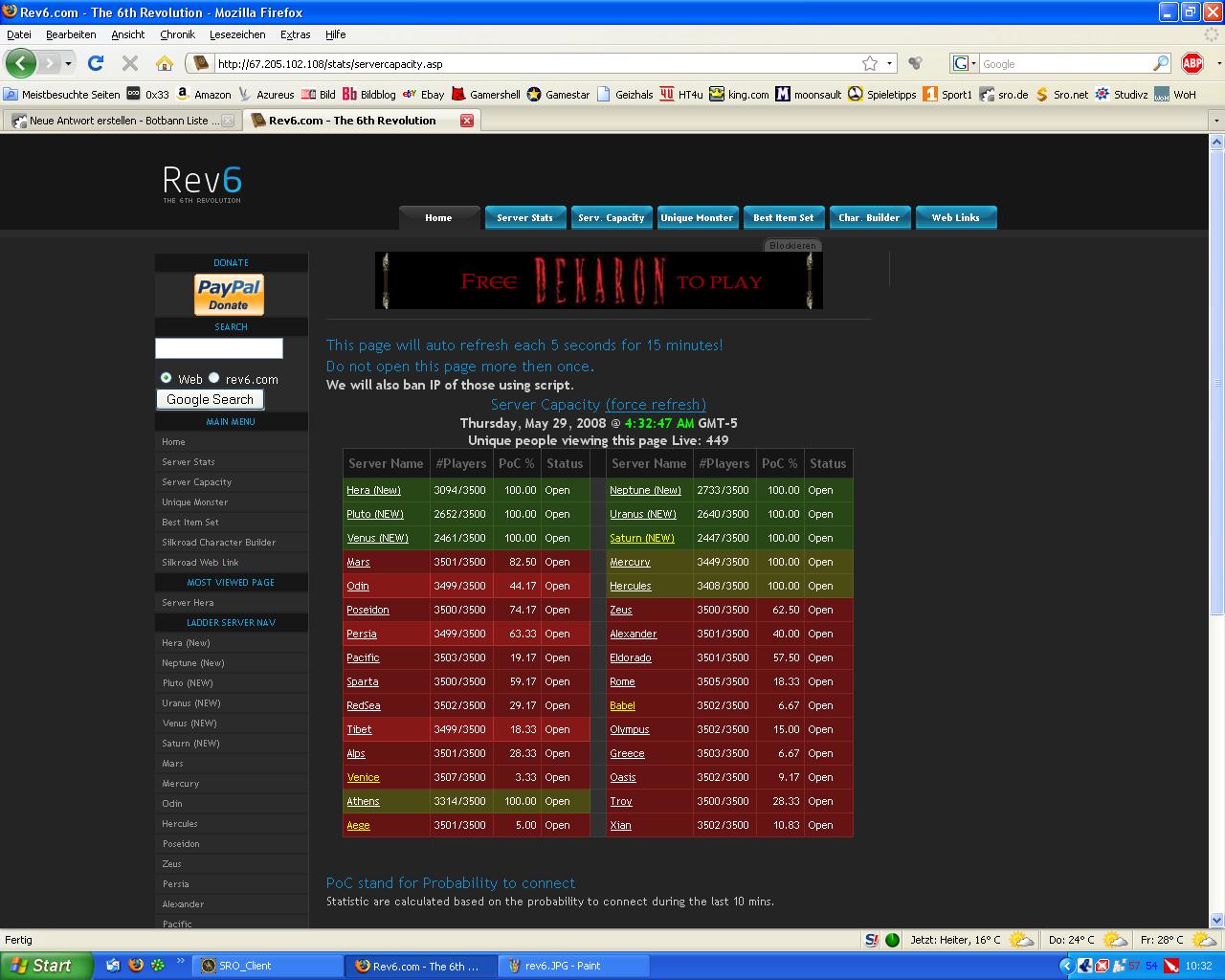Select the Web radio button
The image size is (1225, 980).
[167, 378]
